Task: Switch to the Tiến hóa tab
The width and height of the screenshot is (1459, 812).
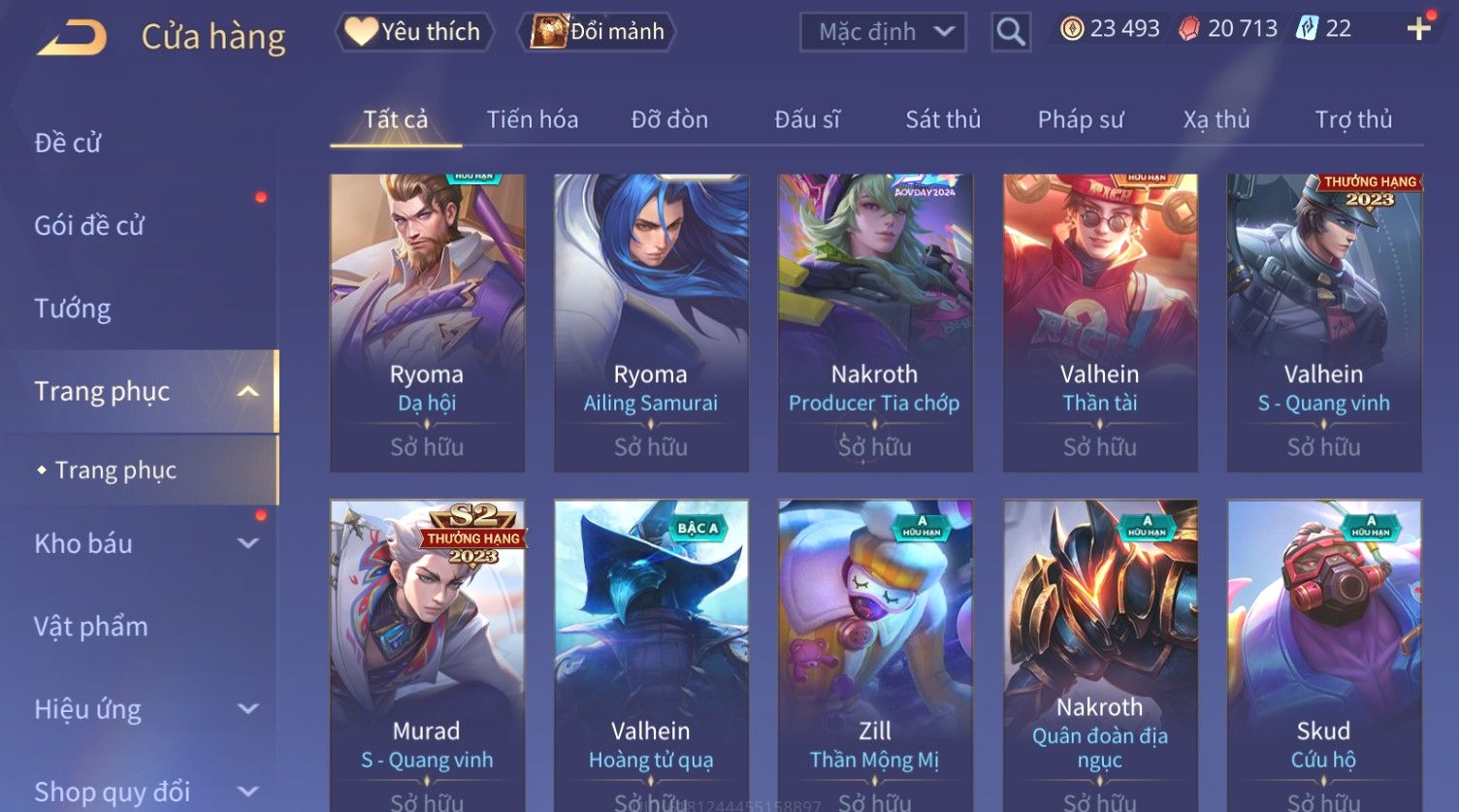Action: (x=533, y=119)
